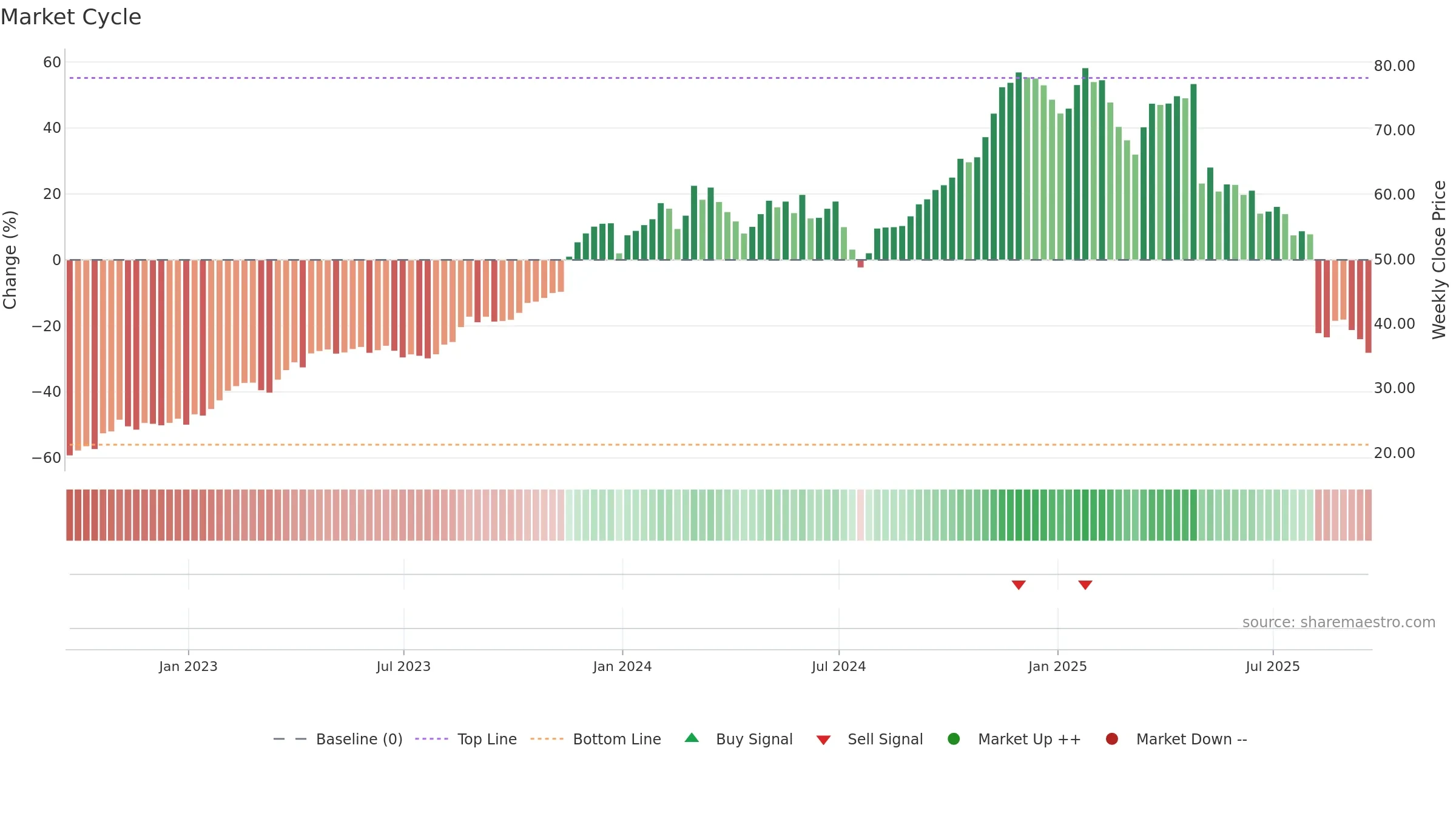Click the Weekly Close Price axis title

point(1439,260)
